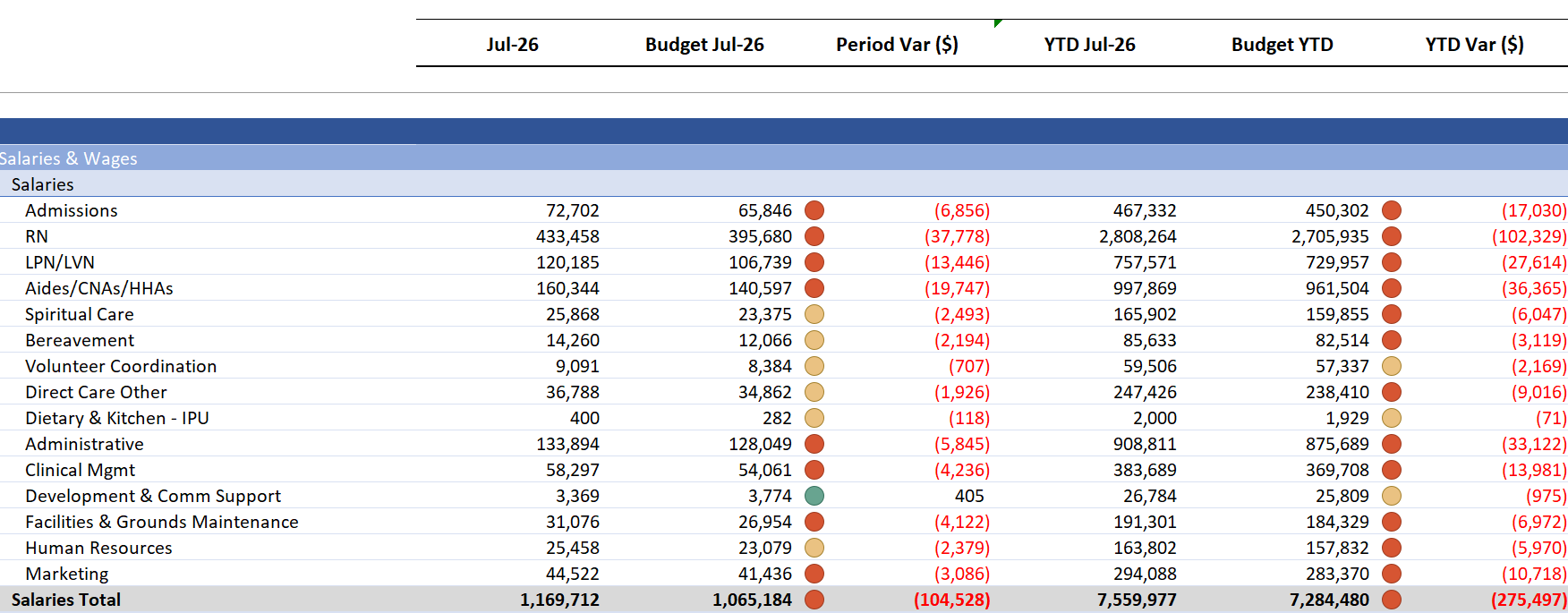The width and height of the screenshot is (1568, 613).
Task: Click the red YTD indicator for Salaries Total
Action: click(1392, 600)
